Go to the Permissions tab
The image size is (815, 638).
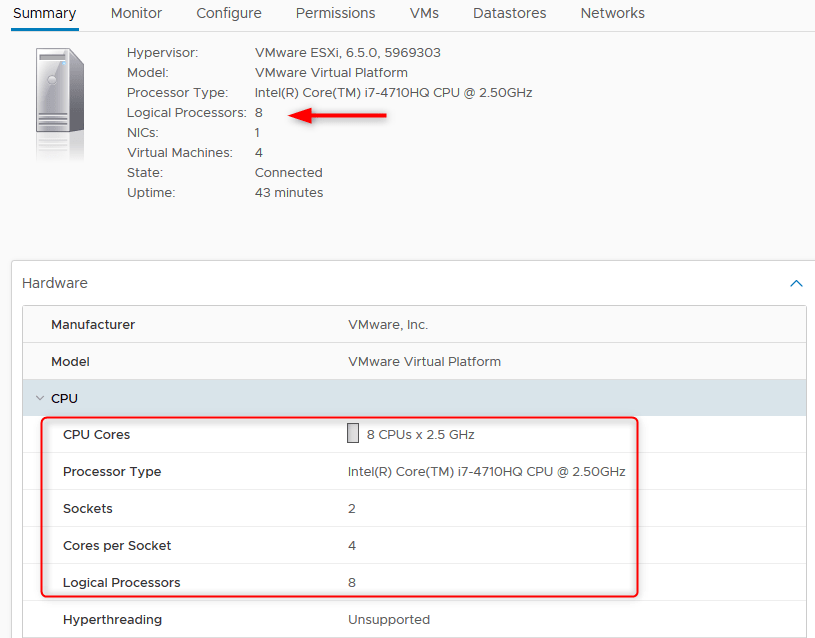pos(335,14)
